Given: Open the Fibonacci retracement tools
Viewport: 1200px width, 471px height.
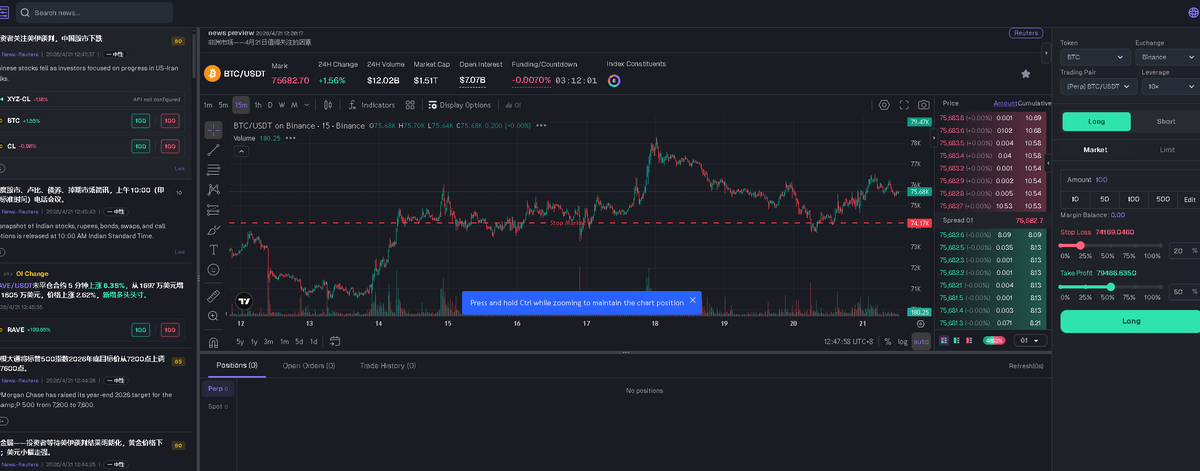Looking at the screenshot, I should pyautogui.click(x=214, y=170).
